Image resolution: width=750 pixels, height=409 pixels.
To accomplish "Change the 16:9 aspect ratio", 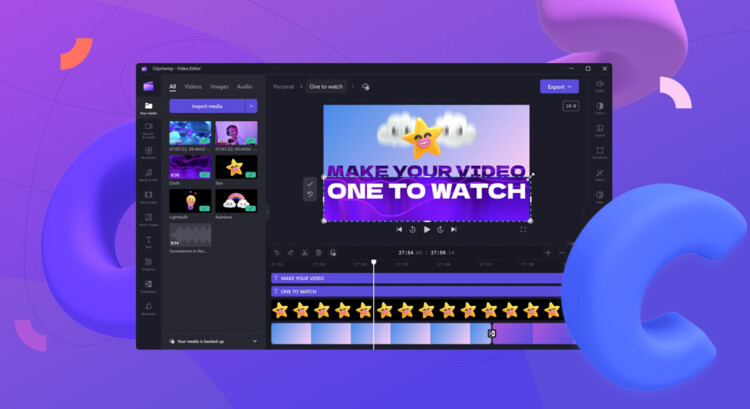I will (x=571, y=106).
